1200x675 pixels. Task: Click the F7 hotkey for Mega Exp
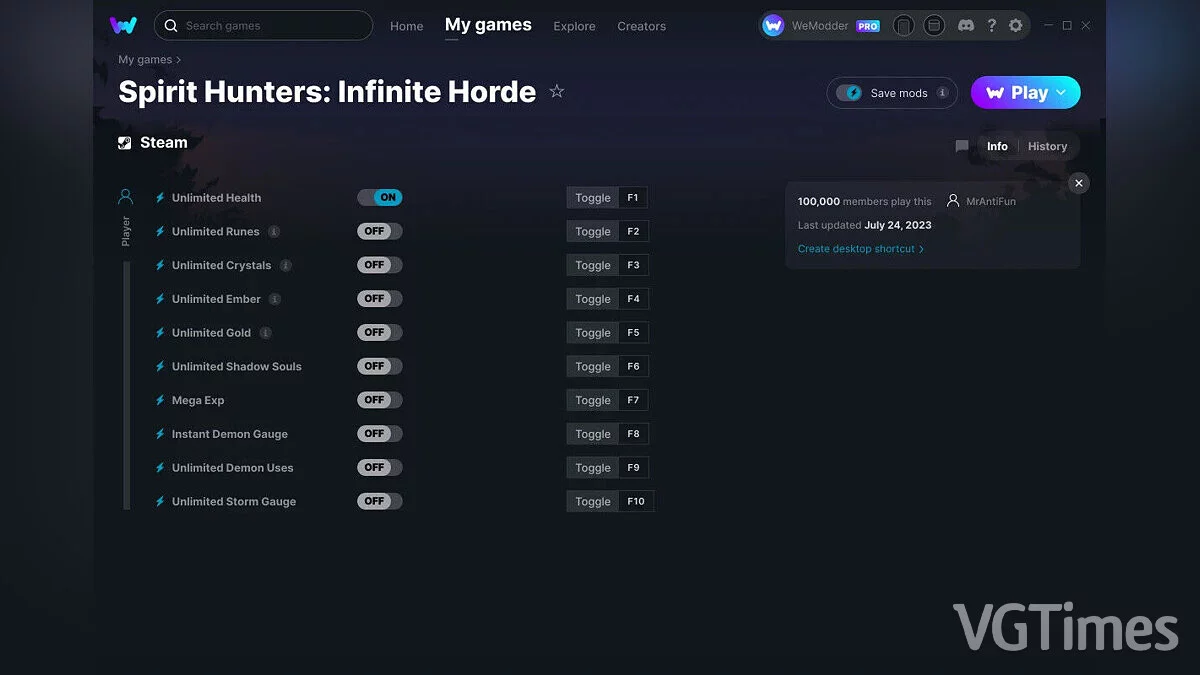tap(633, 400)
